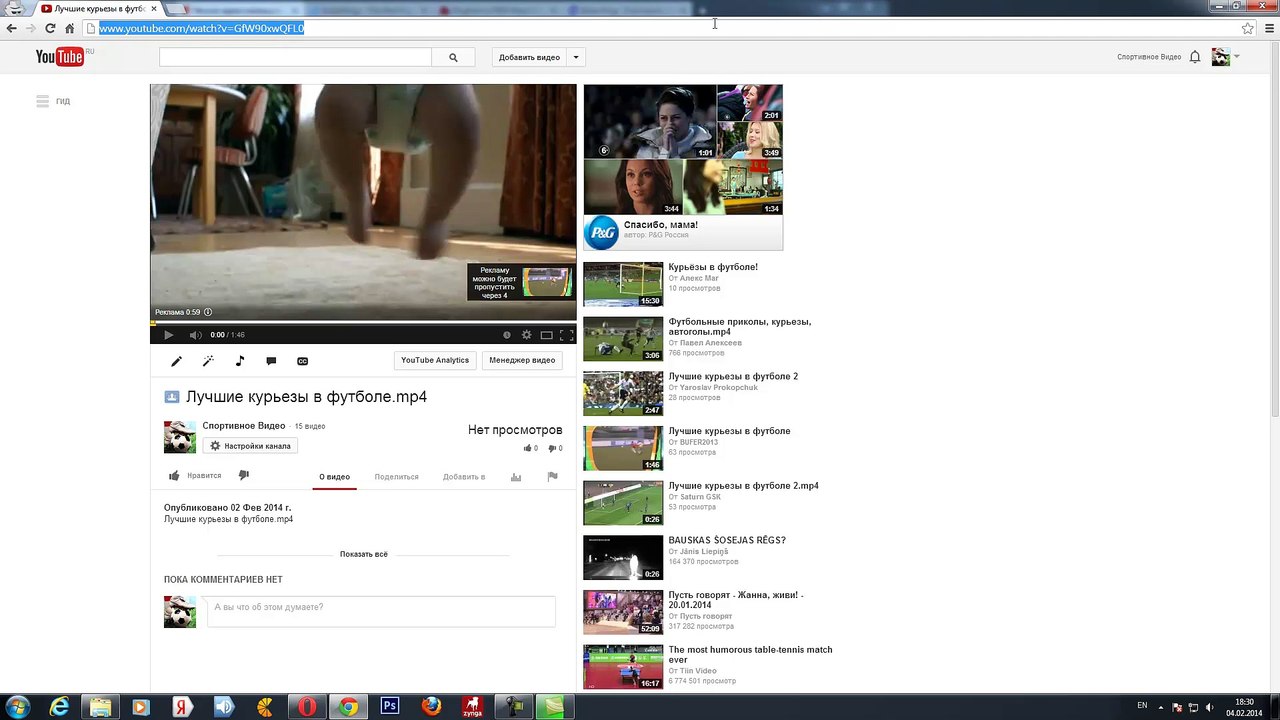Select the О видео tab
Screen dimensions: 1280x720
tap(334, 477)
